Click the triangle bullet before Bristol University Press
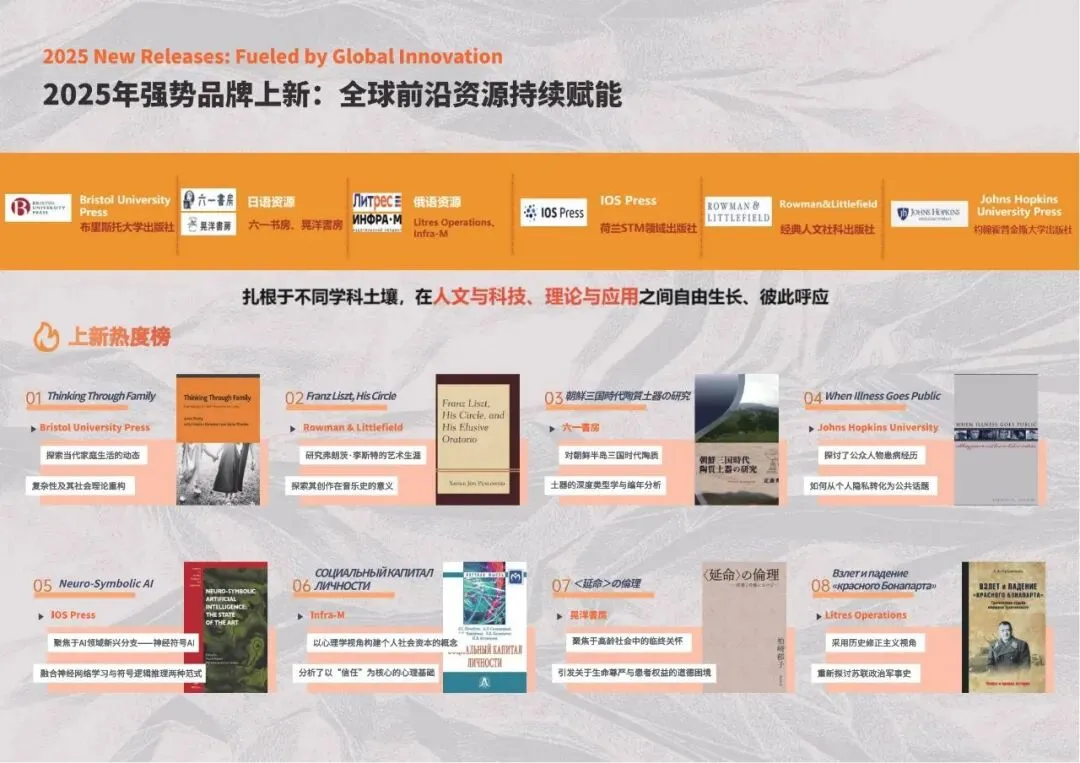Screen dimensions: 1080x763 pos(33,428)
